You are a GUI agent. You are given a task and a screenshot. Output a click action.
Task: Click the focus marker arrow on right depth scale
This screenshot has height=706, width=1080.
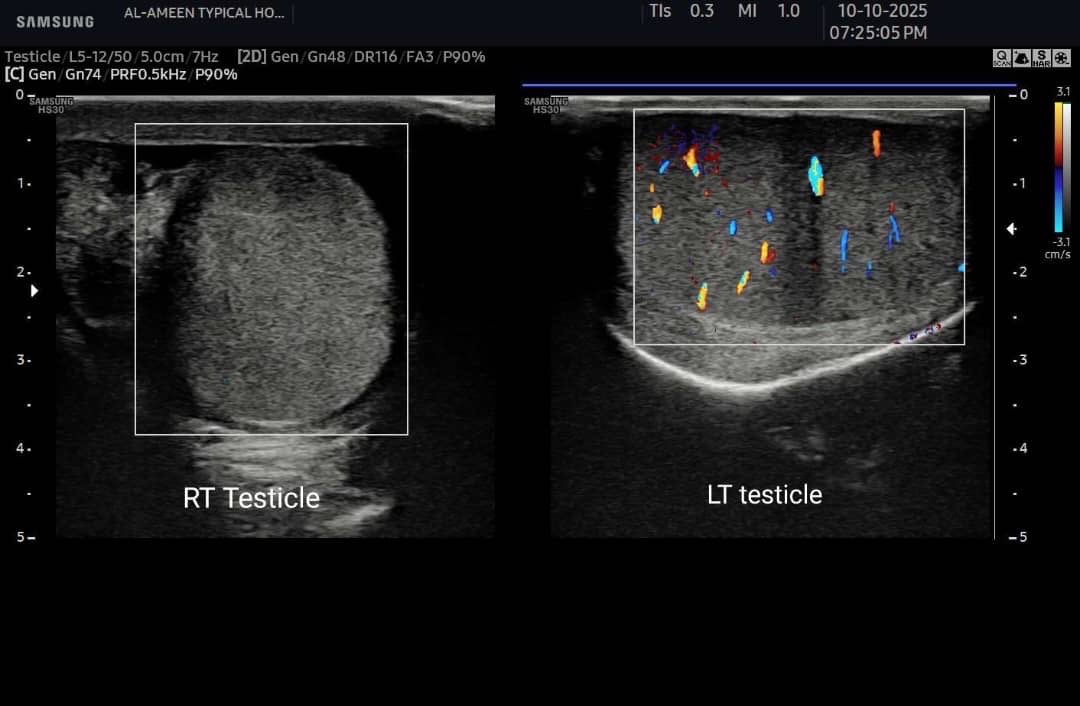1011,229
